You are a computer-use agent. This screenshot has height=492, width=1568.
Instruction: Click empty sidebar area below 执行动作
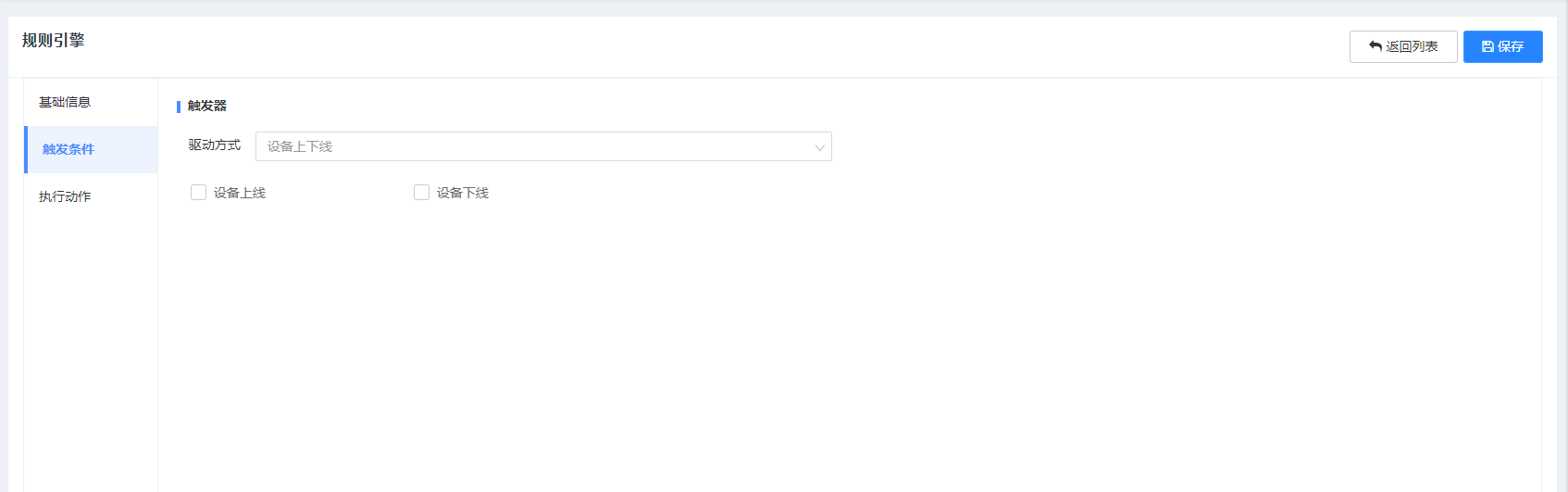(x=91, y=352)
